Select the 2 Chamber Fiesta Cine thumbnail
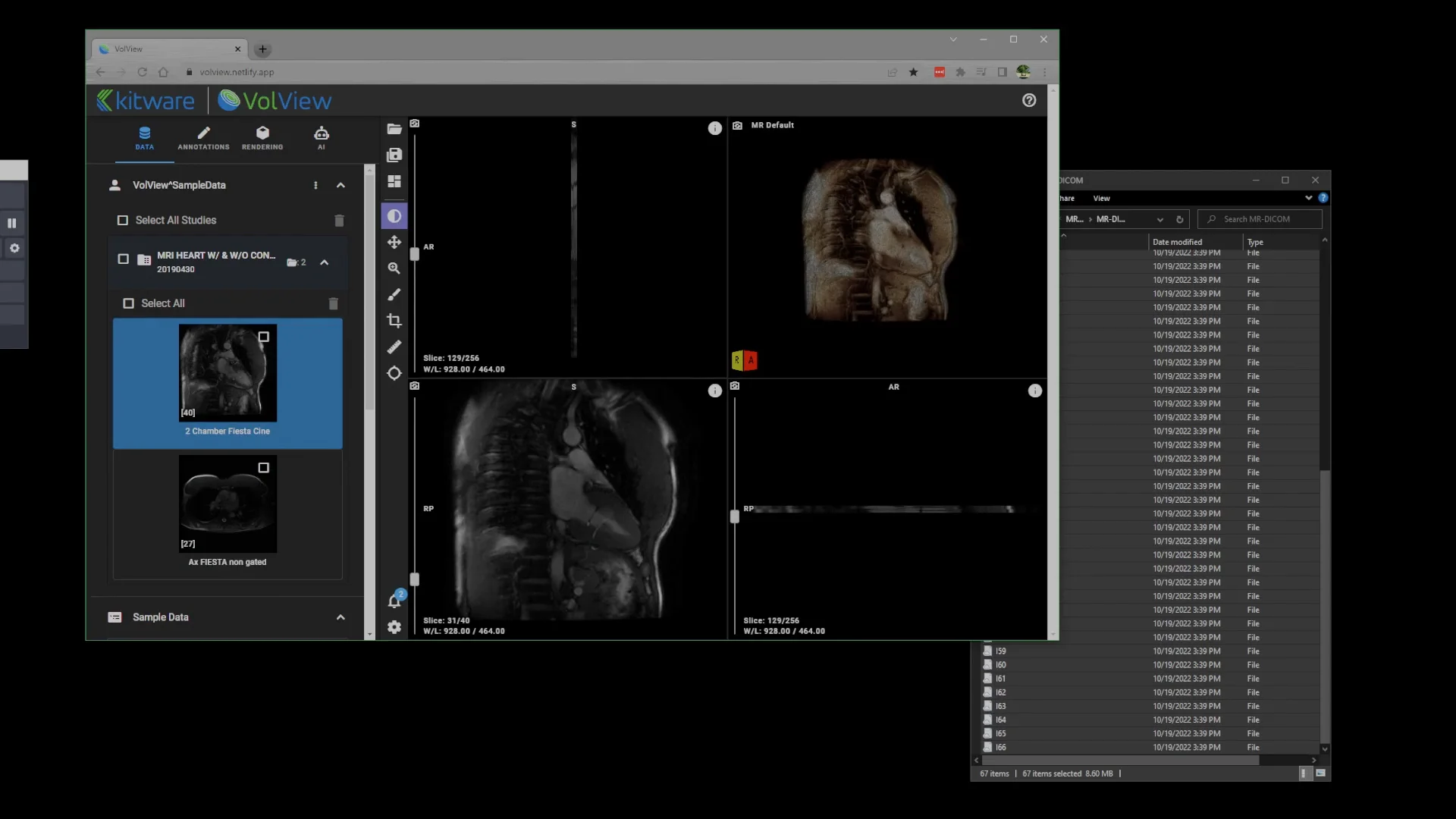Image resolution: width=1456 pixels, height=819 pixels. [227, 374]
